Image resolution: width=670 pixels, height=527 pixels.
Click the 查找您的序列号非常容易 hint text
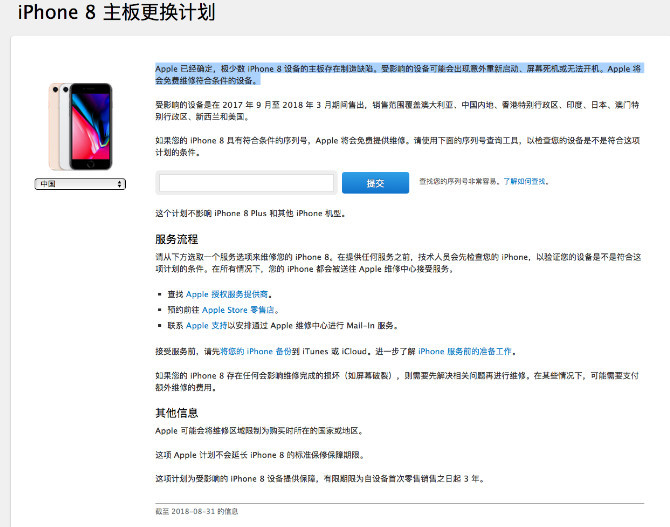point(460,181)
